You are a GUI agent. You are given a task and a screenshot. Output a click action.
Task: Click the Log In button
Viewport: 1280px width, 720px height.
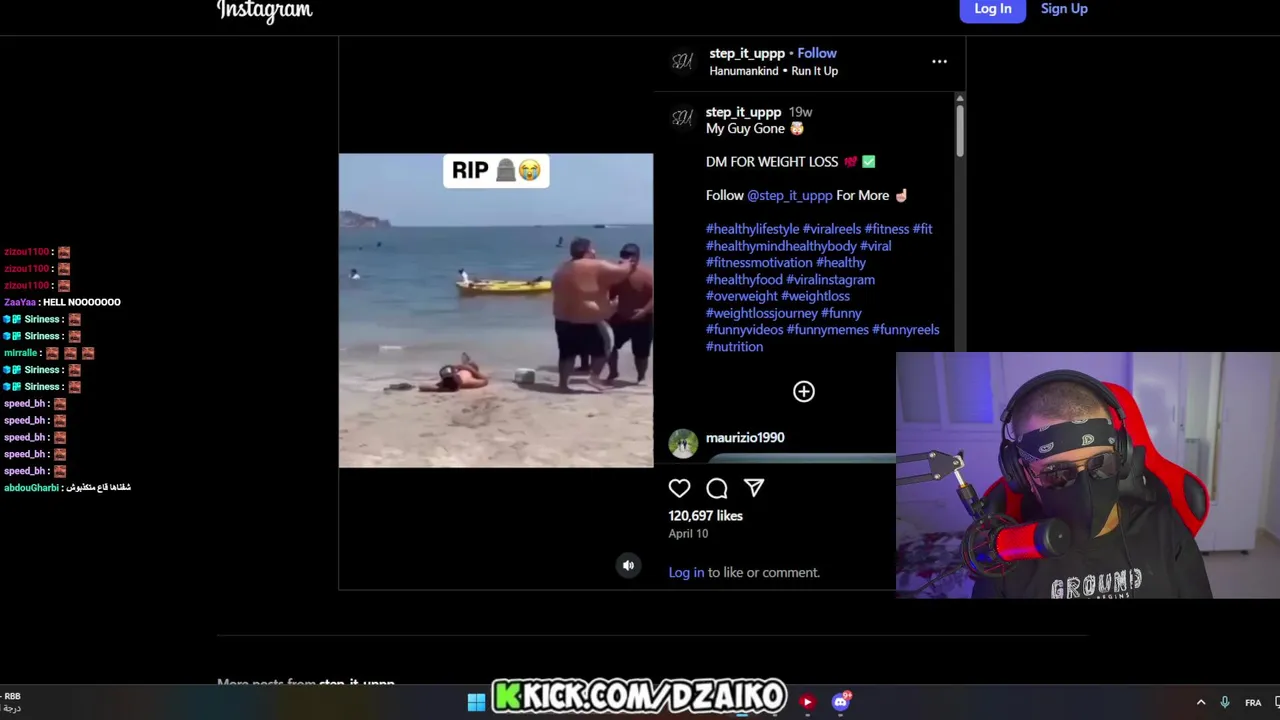coord(993,9)
